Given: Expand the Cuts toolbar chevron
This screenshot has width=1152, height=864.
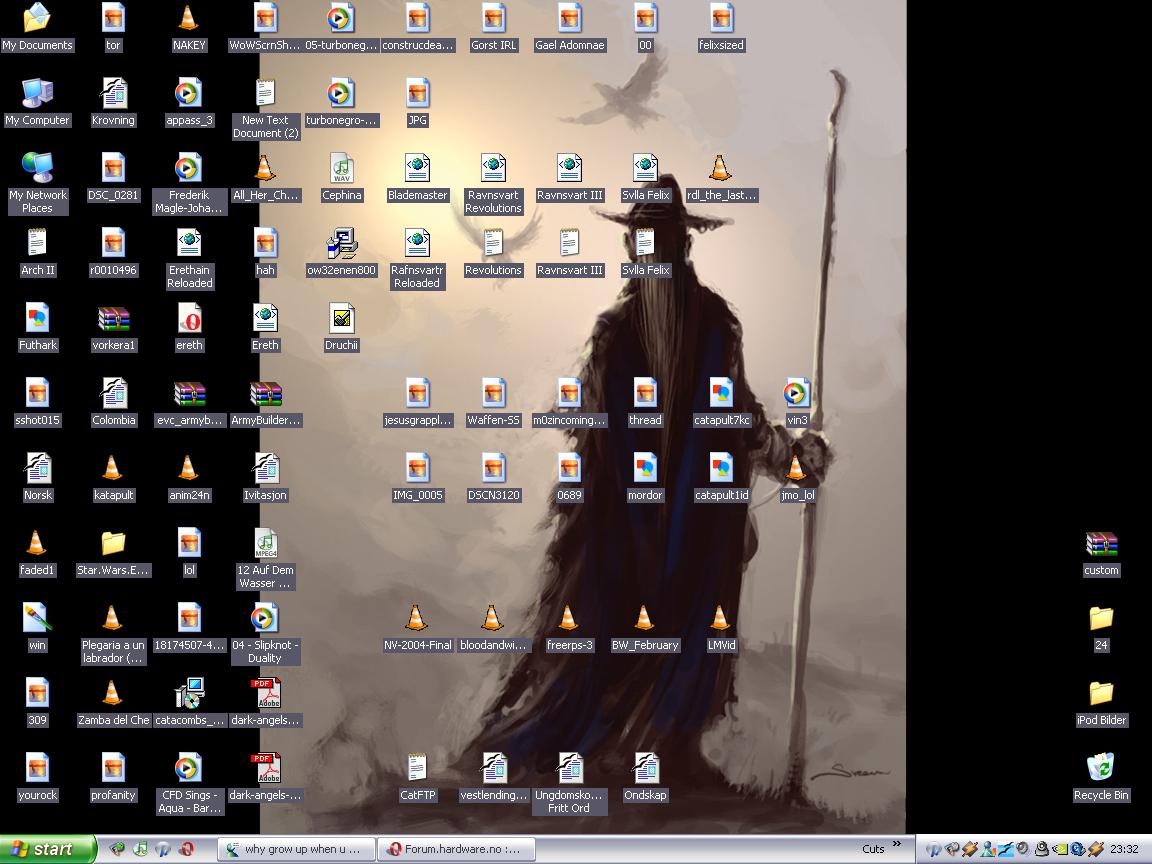Looking at the screenshot, I should tap(897, 844).
